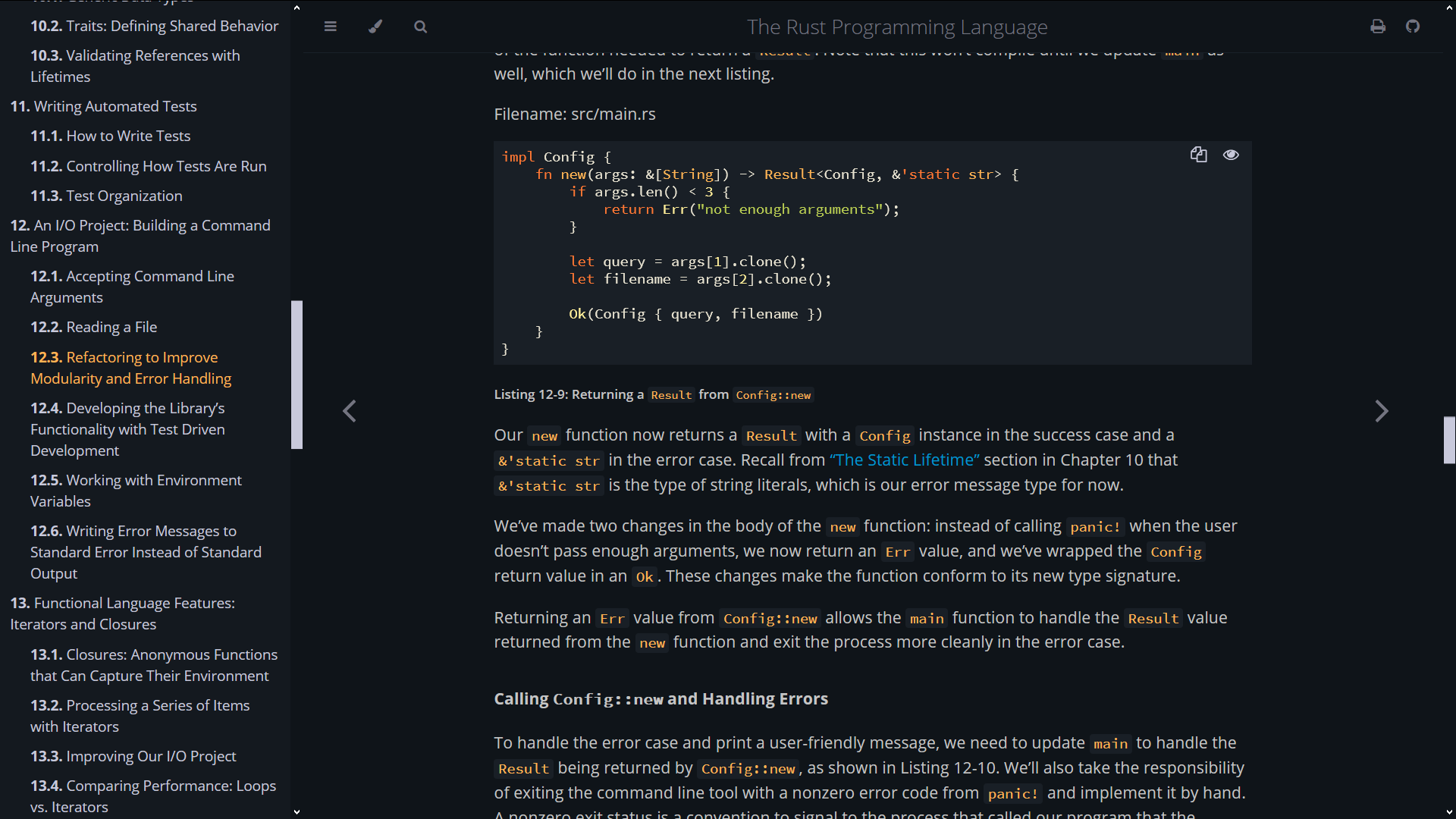
Task: Click the sidebar scroll down arrow
Action: 297,811
